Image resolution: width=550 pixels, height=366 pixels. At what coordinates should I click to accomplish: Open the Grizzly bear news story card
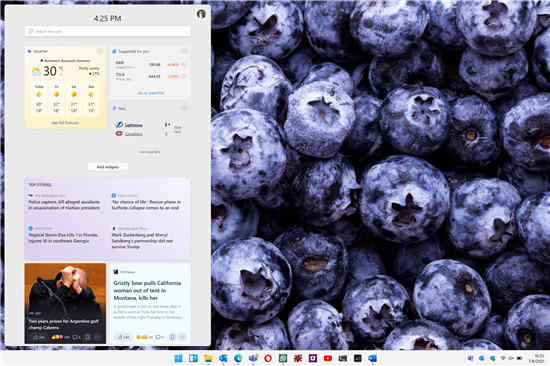pos(151,304)
